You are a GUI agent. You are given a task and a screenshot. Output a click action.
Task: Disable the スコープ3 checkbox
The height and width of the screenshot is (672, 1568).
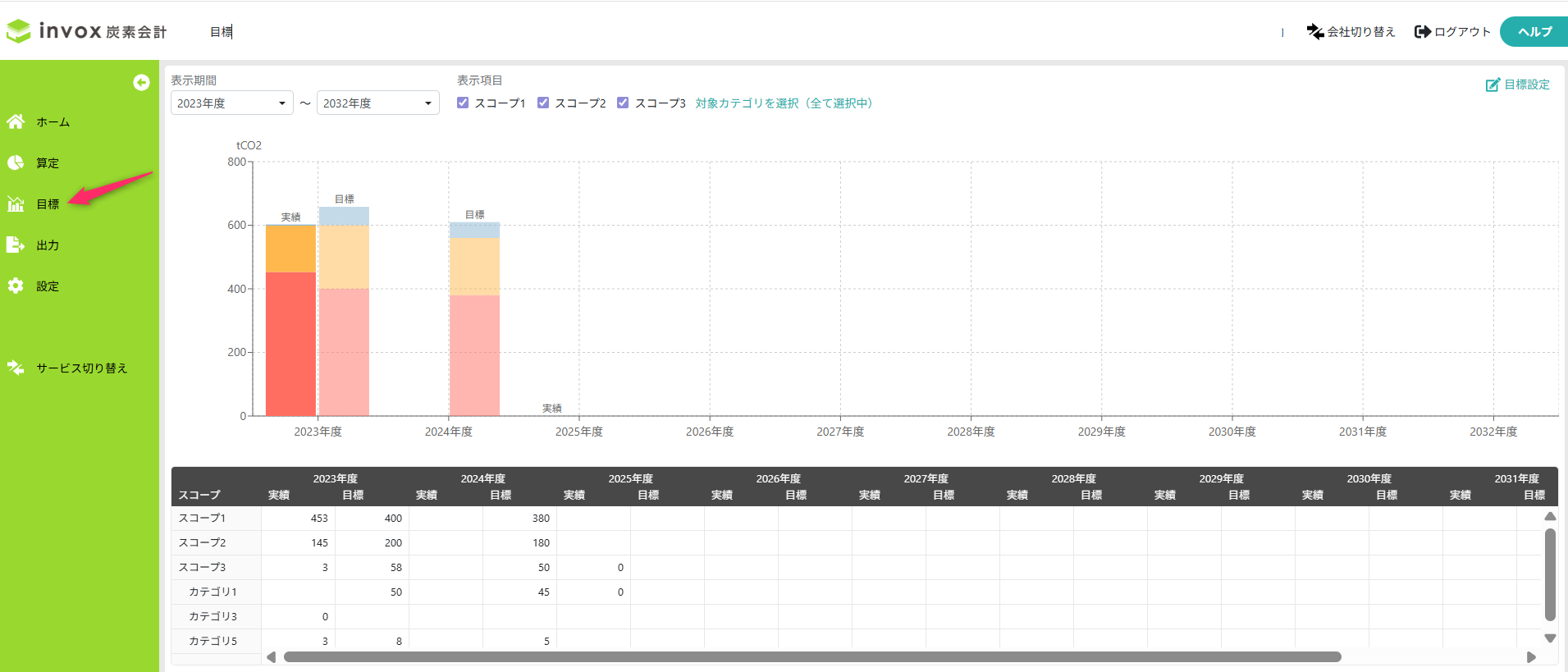tap(623, 103)
